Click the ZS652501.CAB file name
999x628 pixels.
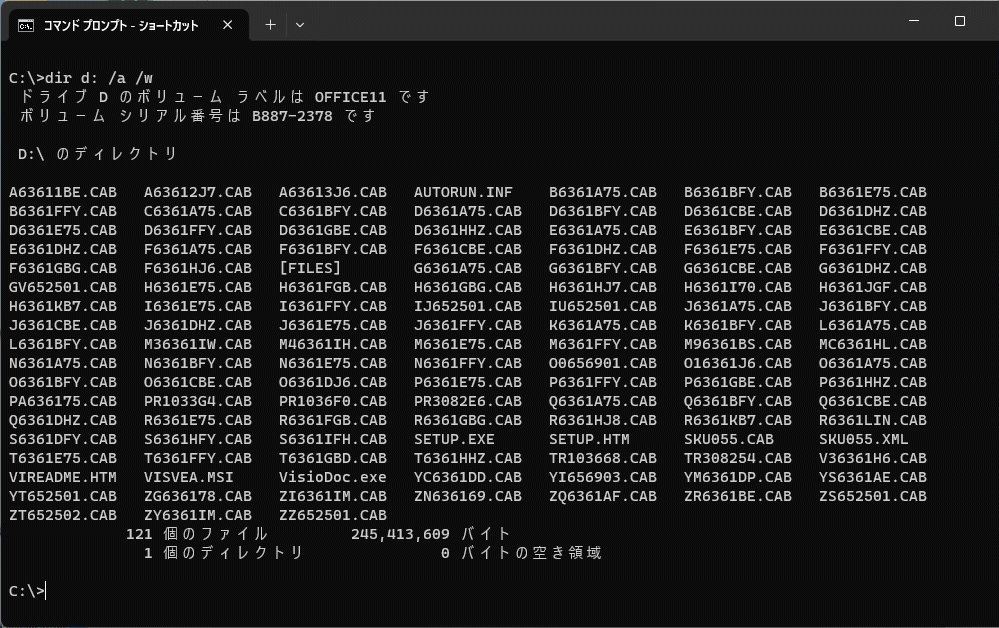click(873, 496)
